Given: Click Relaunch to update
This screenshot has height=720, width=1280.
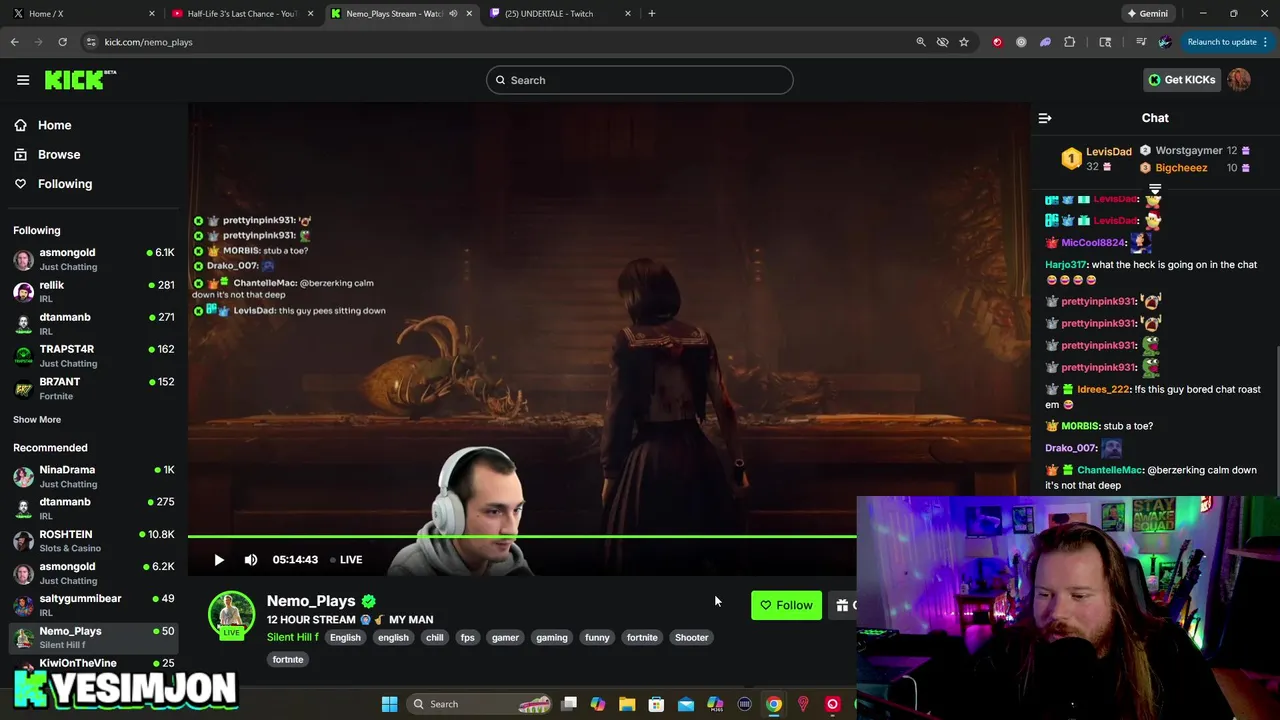Looking at the screenshot, I should (x=1227, y=42).
